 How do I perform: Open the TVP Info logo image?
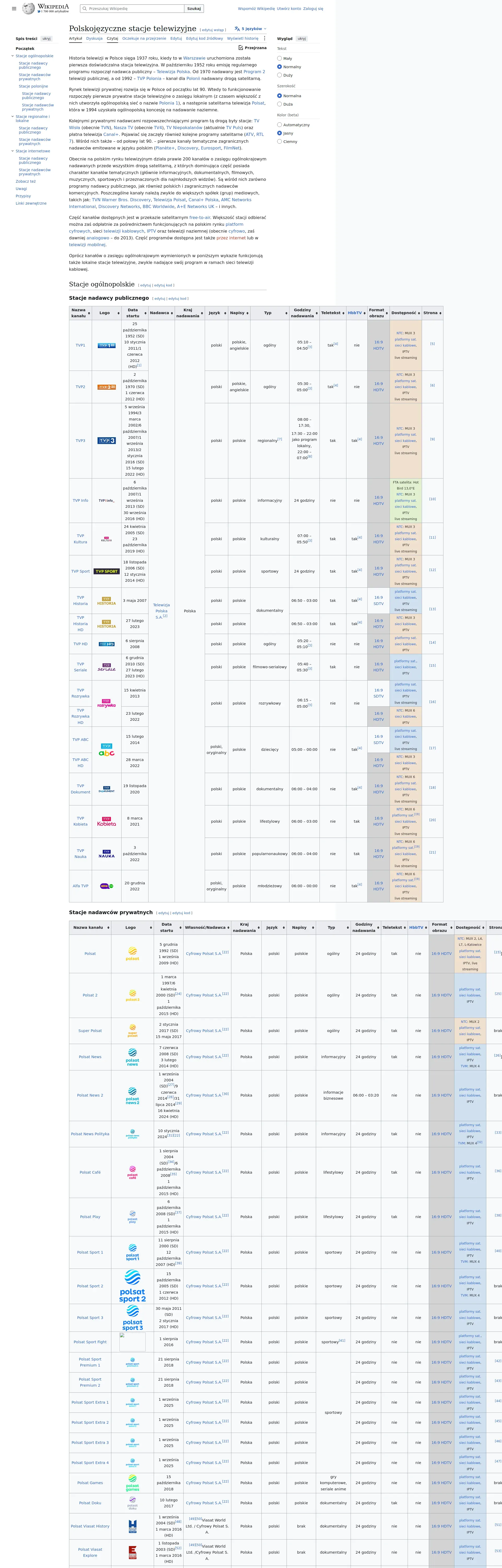click(107, 500)
